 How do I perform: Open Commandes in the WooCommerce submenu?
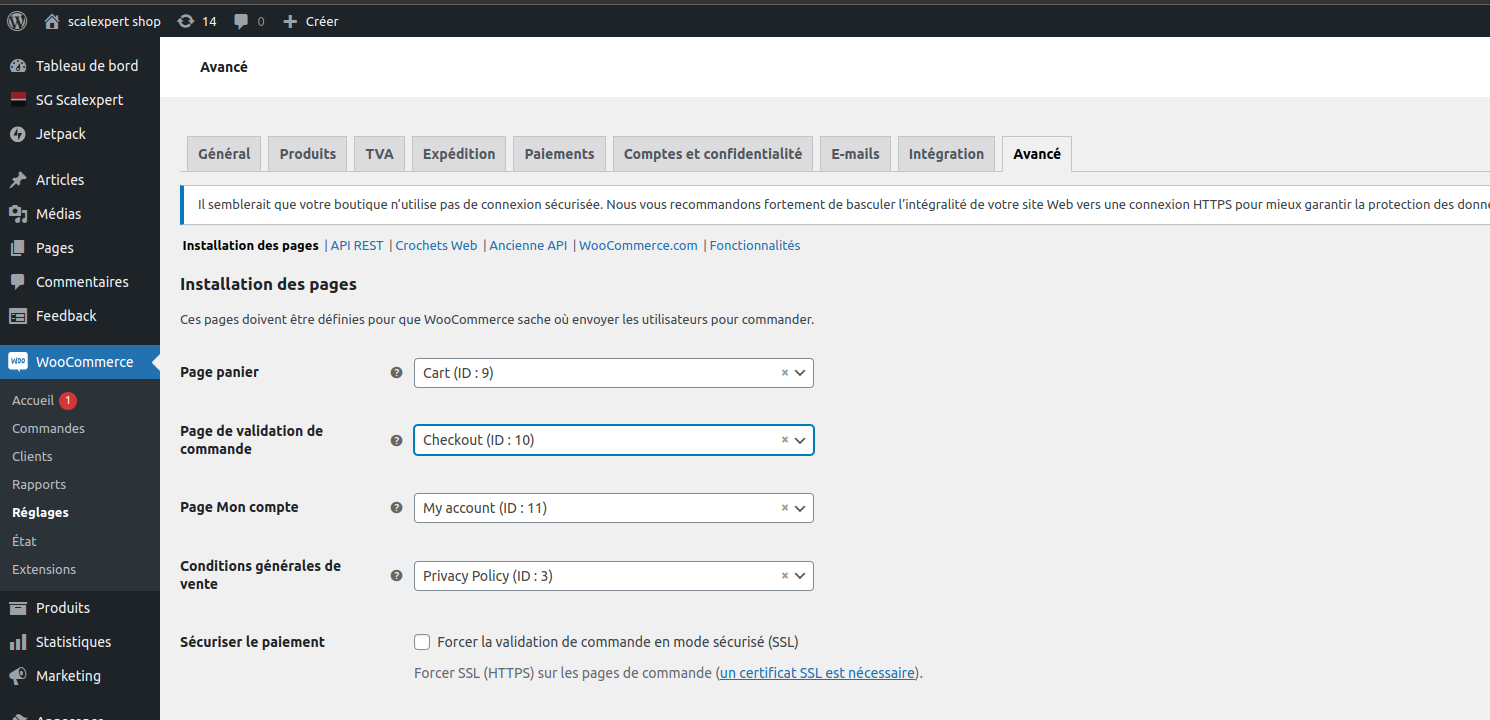[x=48, y=428]
